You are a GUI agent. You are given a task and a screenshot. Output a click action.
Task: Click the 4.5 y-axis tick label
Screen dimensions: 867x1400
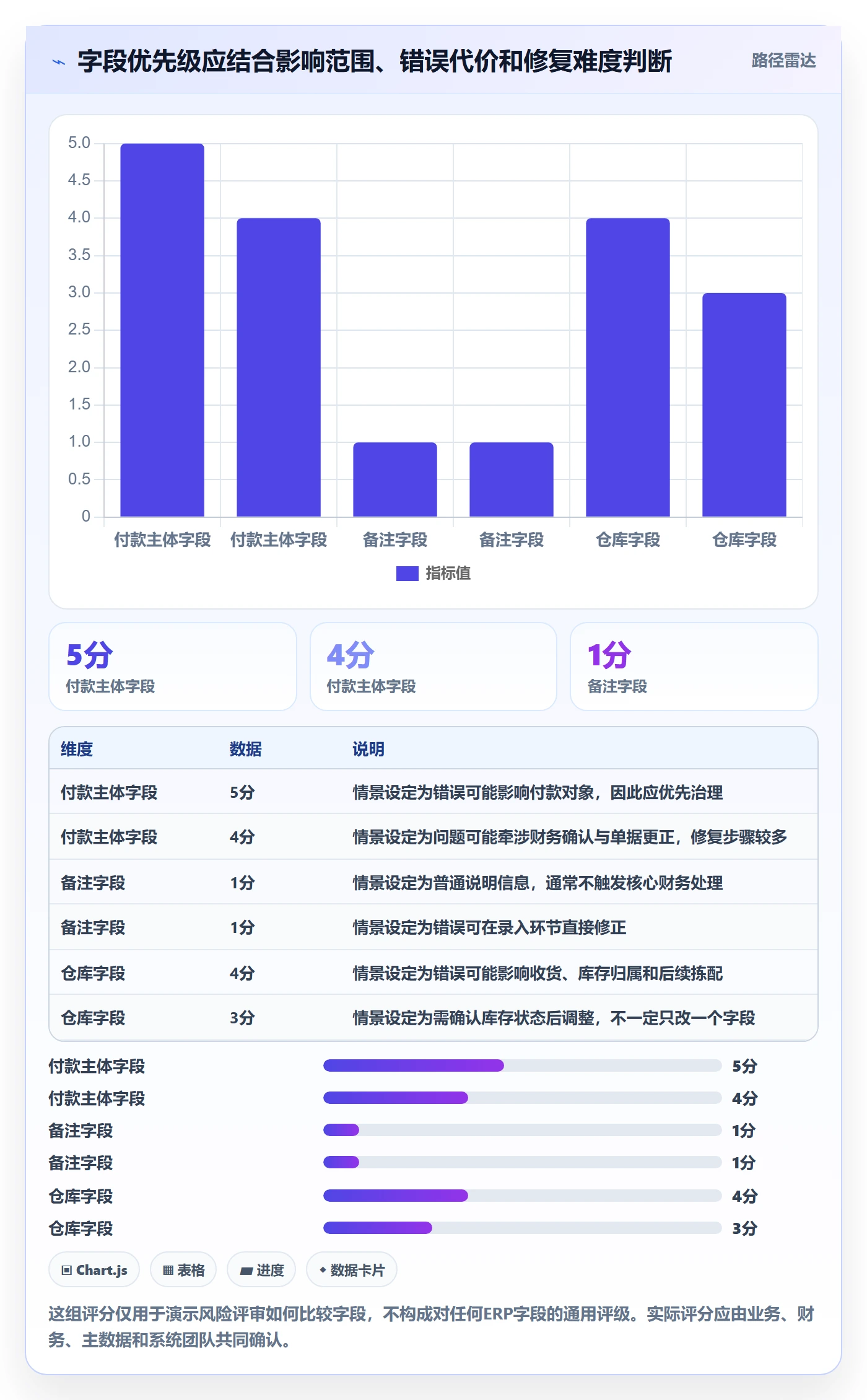pyautogui.click(x=79, y=180)
